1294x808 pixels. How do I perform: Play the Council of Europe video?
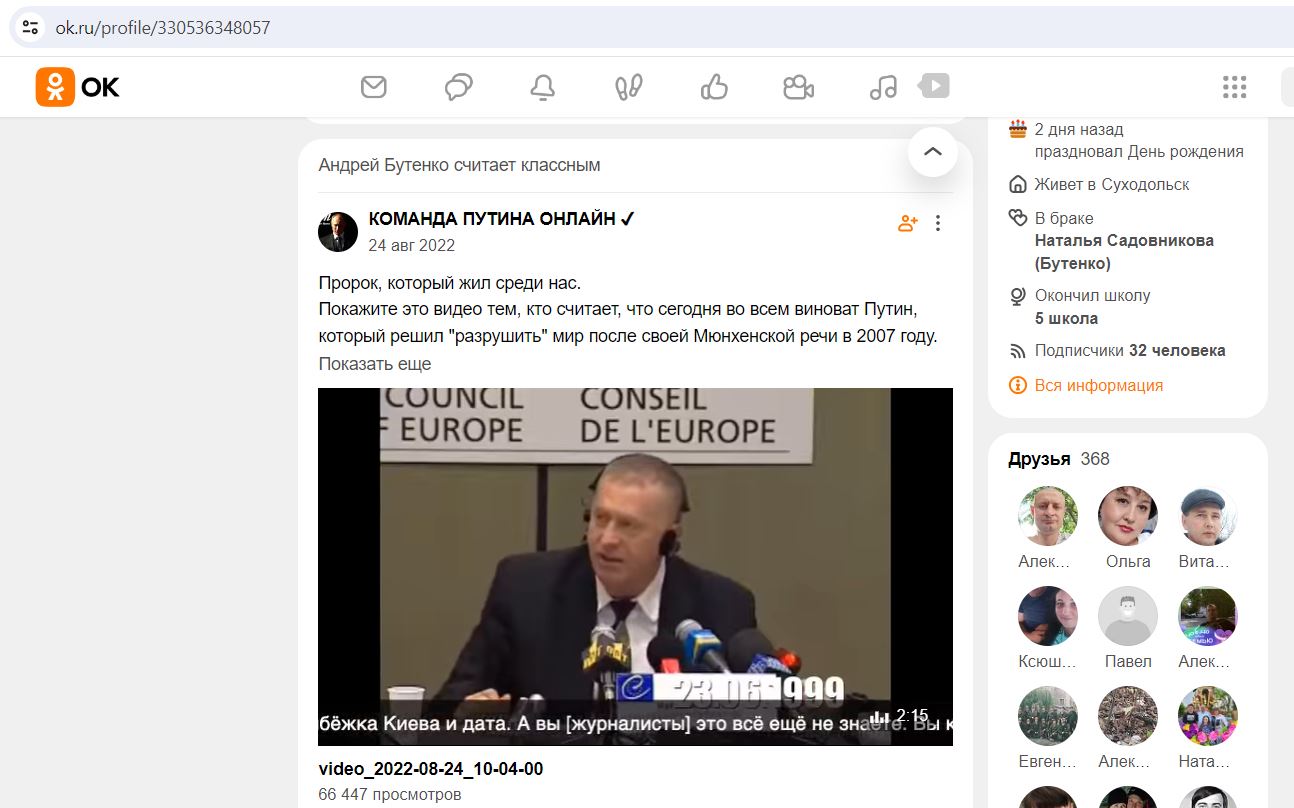pos(635,567)
